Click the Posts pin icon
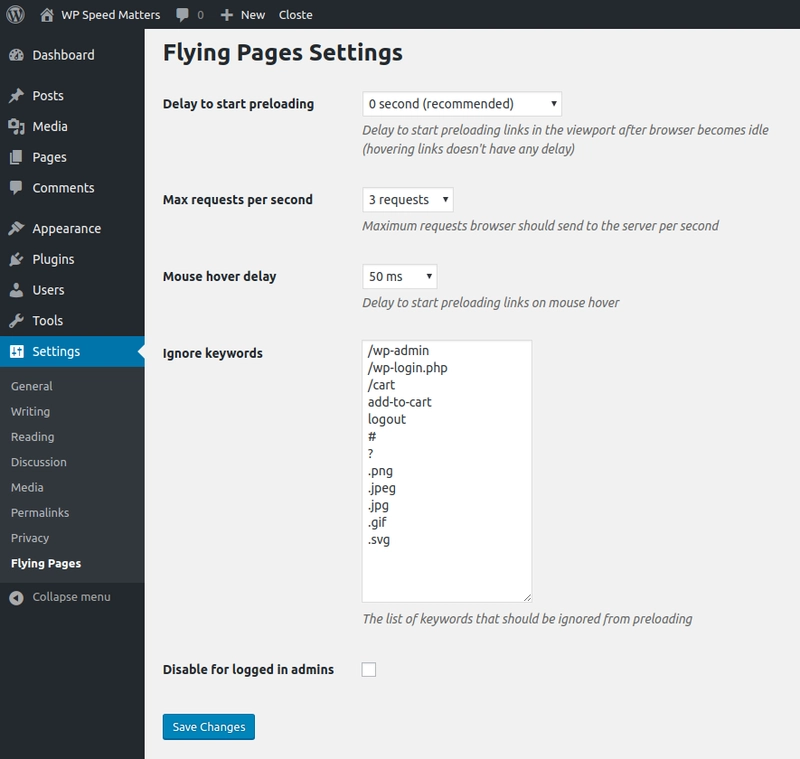This screenshot has height=759, width=800. click(16, 95)
